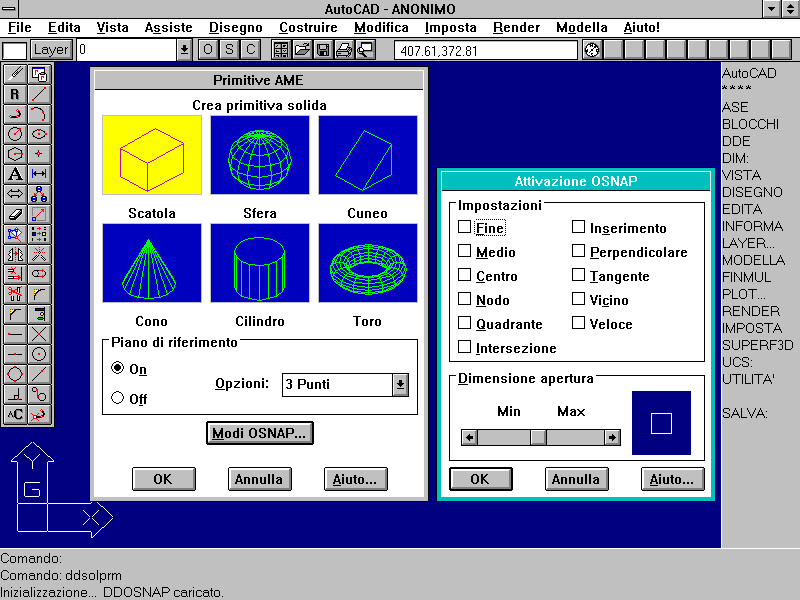Select the Circle drawing tool

tap(15, 134)
